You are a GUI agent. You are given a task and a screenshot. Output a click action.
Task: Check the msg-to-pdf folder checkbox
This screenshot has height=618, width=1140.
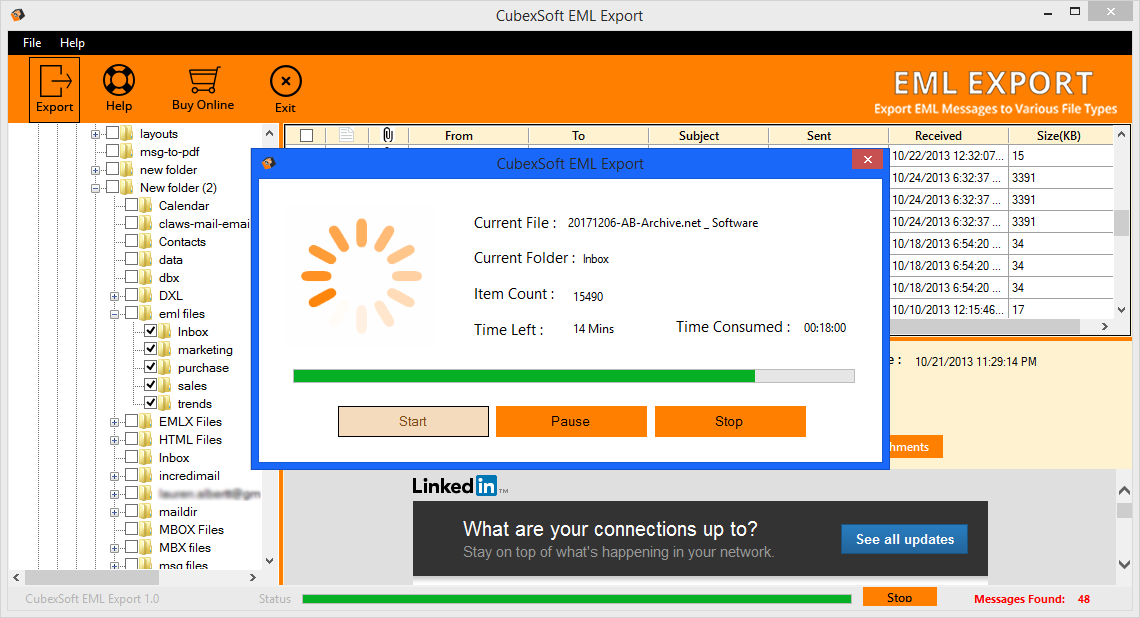pyautogui.click(x=113, y=151)
